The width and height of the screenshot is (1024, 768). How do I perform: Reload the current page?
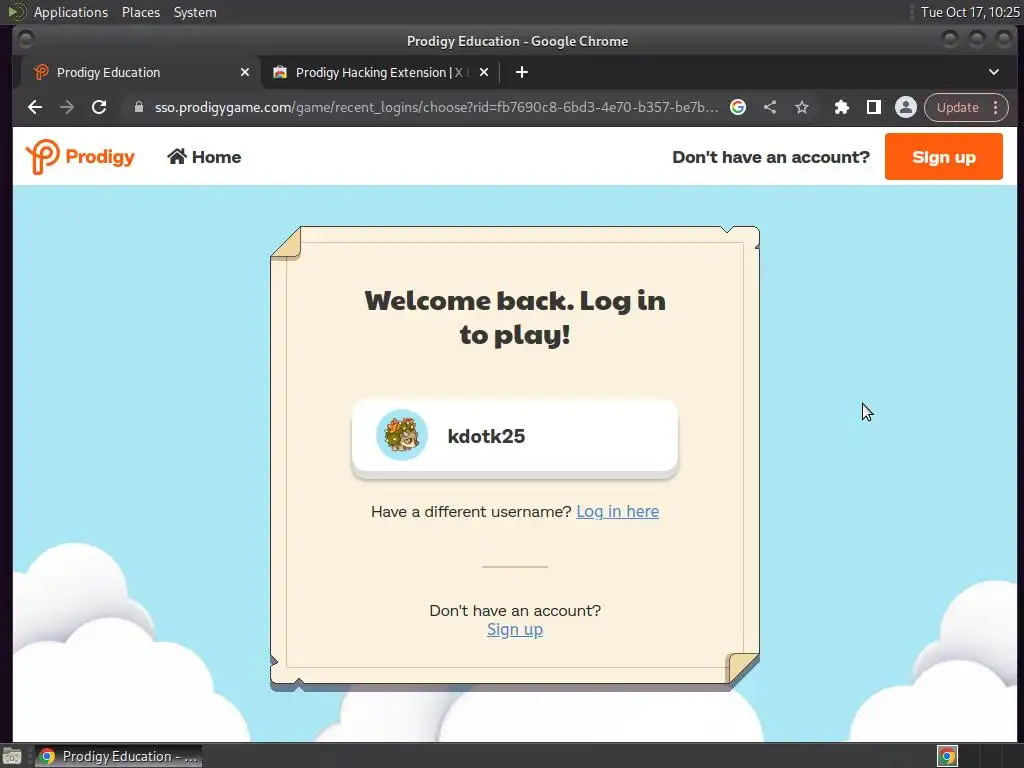99,107
